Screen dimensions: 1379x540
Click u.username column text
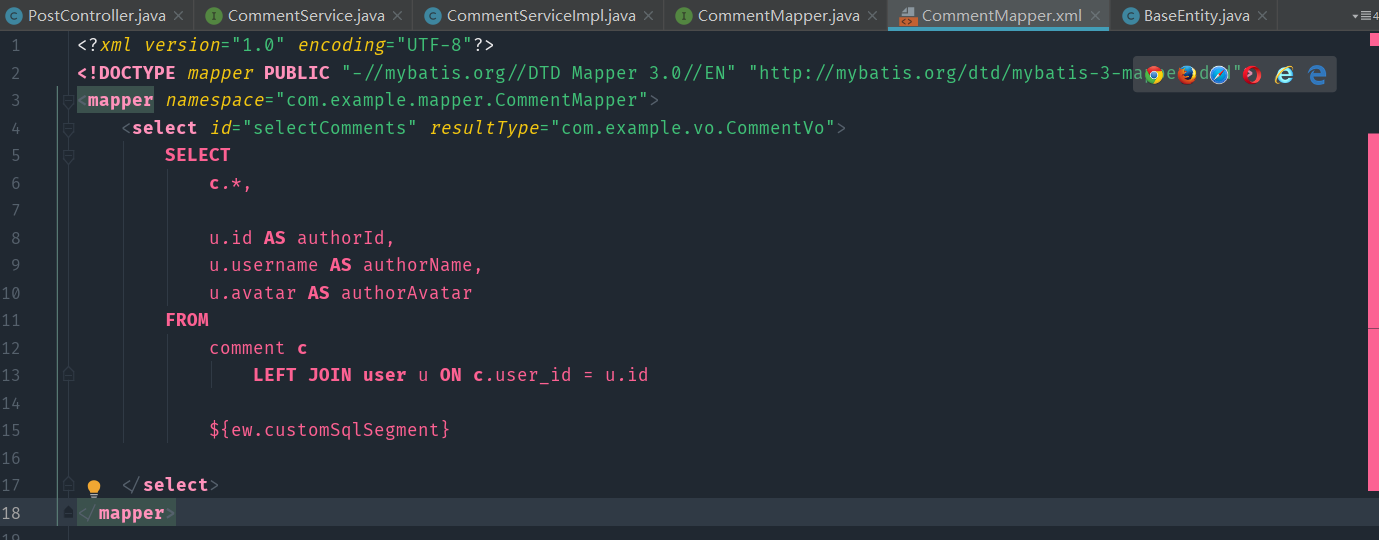pos(264,265)
